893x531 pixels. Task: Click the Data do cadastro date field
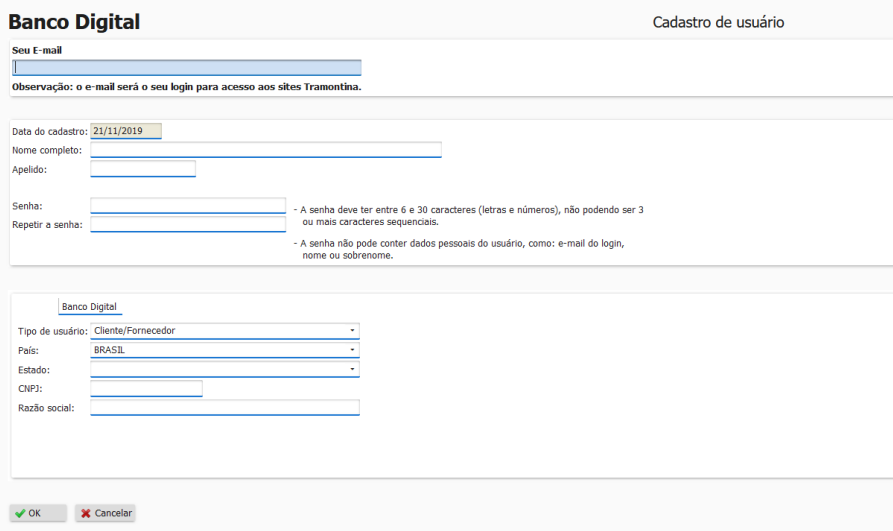tap(126, 131)
